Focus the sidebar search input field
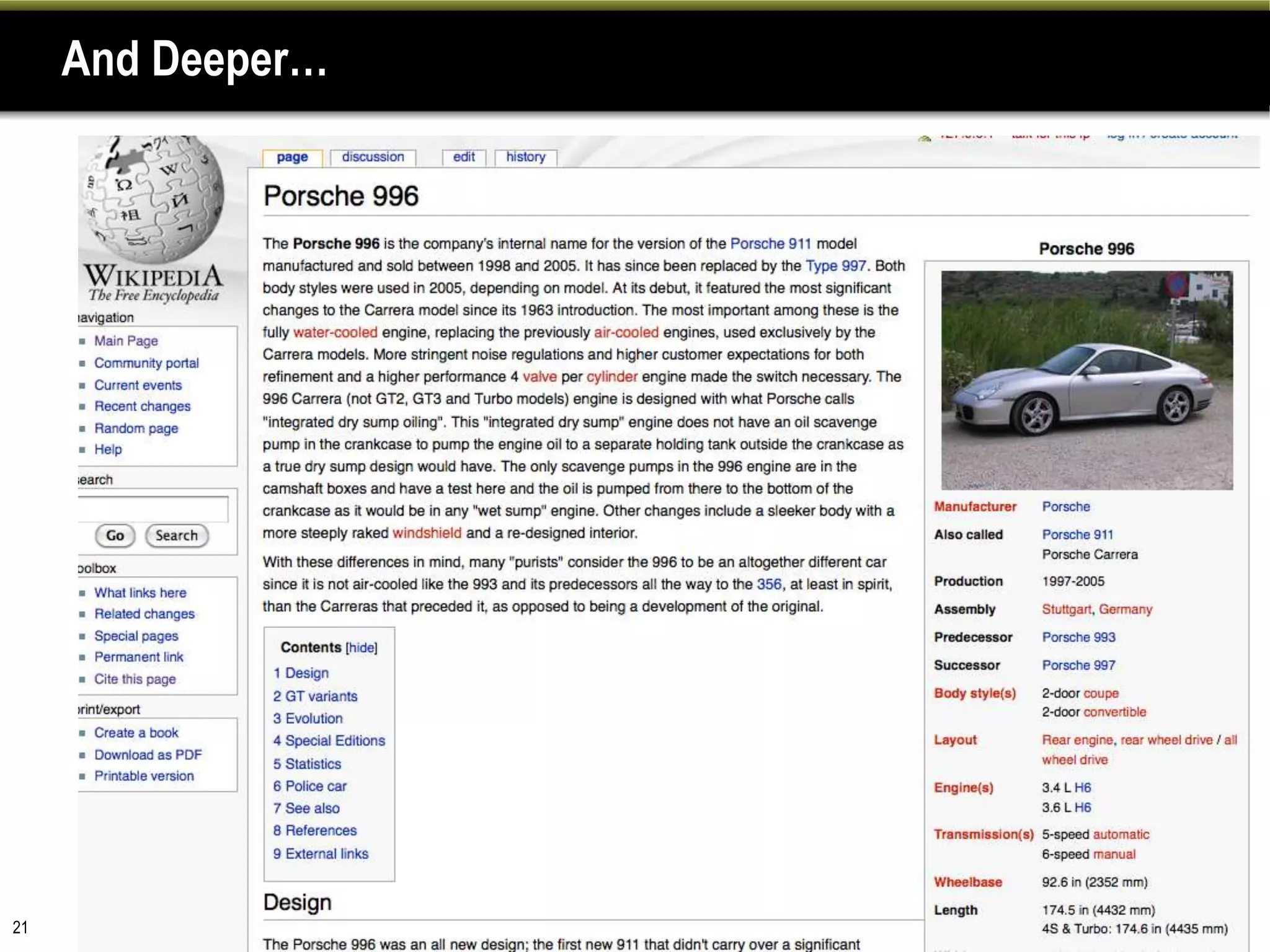Image resolution: width=1270 pixels, height=952 pixels. tap(153, 509)
